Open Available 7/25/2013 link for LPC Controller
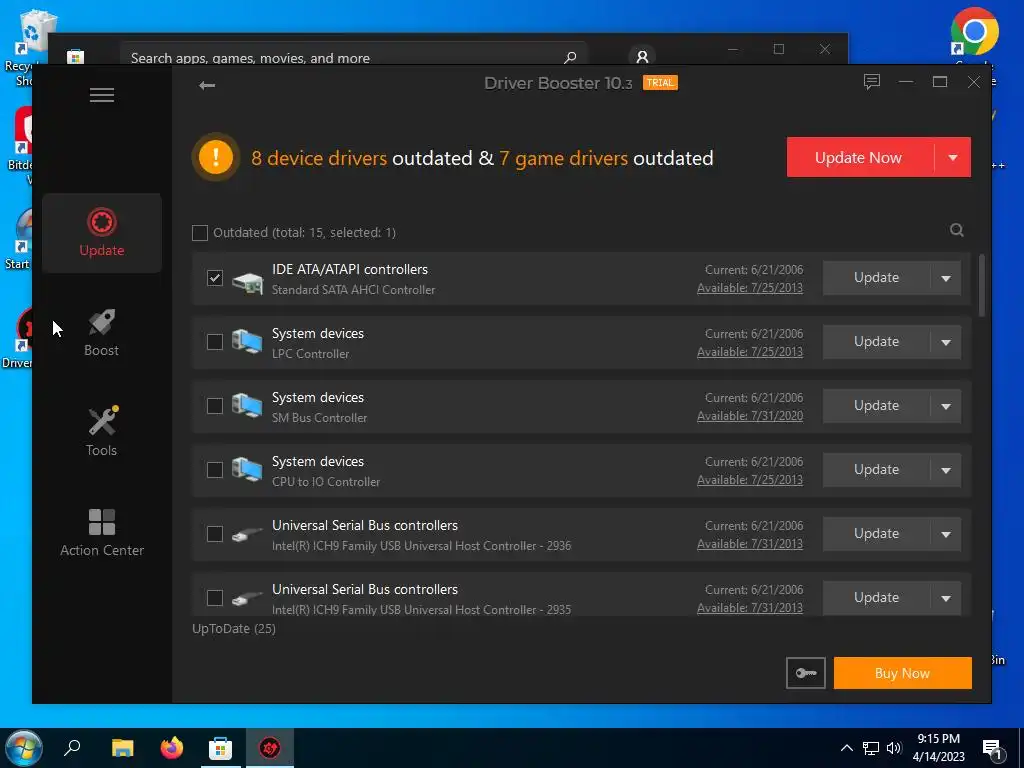 pos(750,352)
